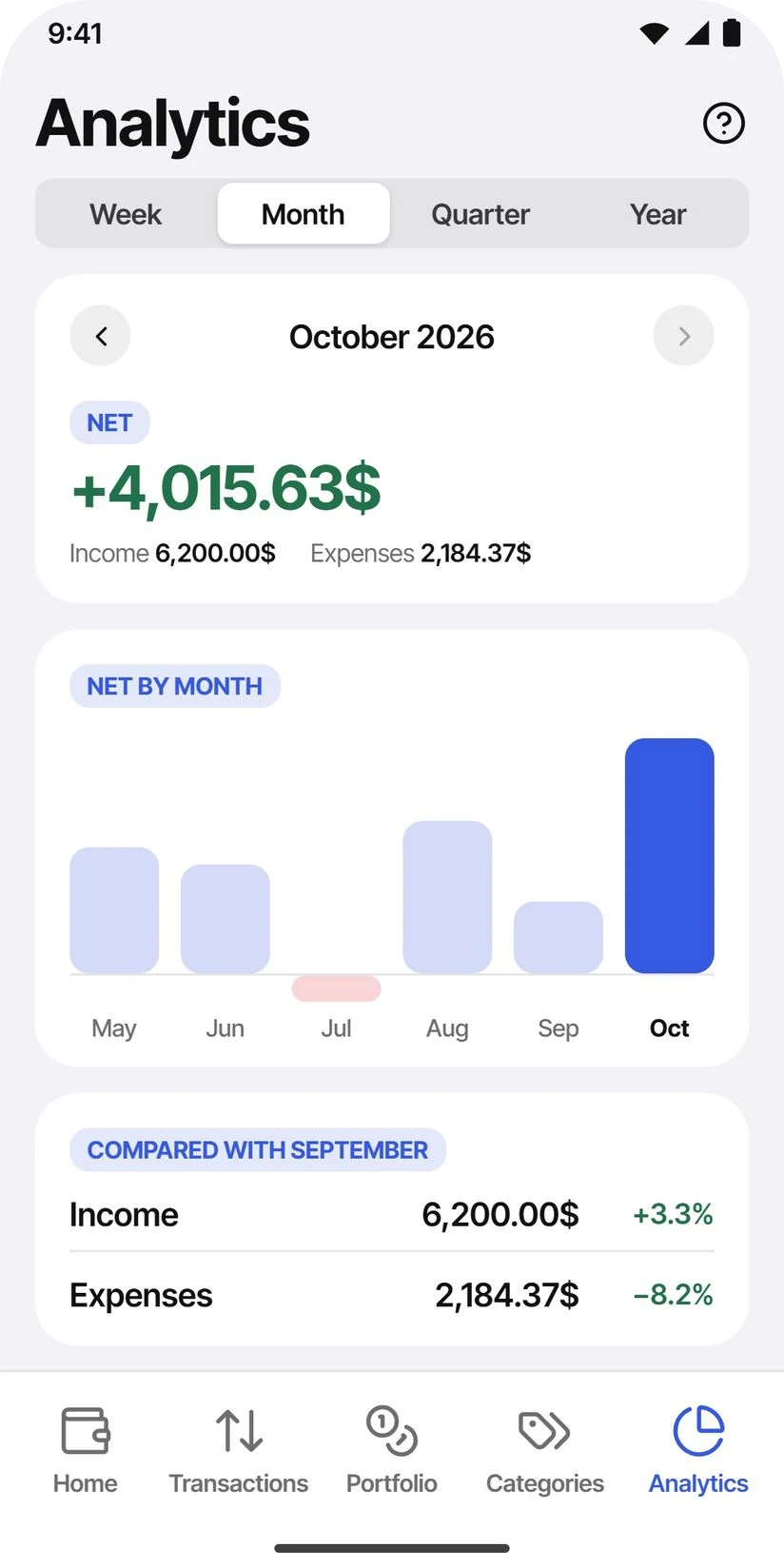Tap the Oct axis label
This screenshot has height=1568, width=784.
(x=669, y=1029)
